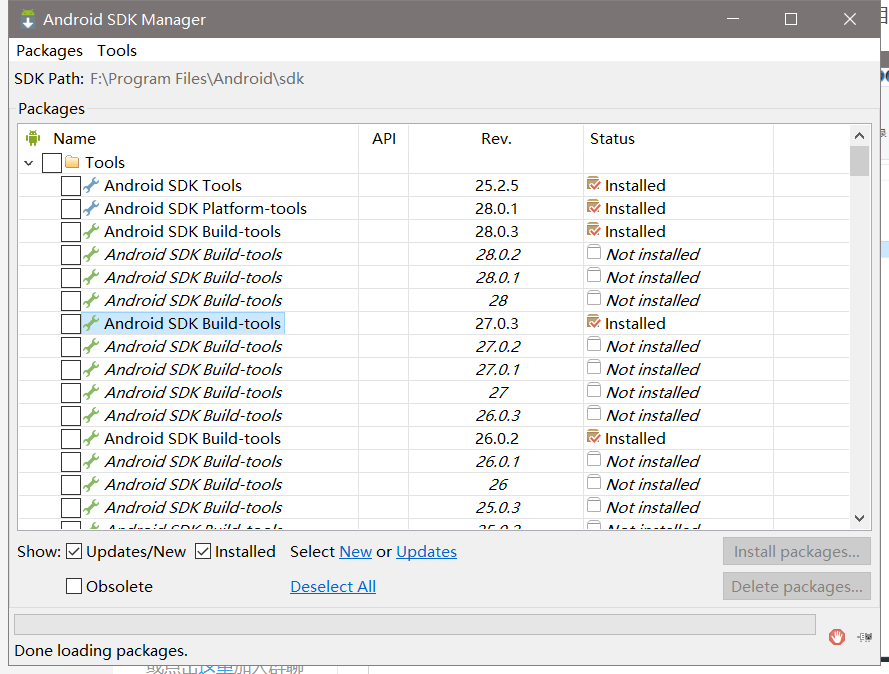Click the API column header
The height and width of the screenshot is (674, 889).
pos(384,139)
